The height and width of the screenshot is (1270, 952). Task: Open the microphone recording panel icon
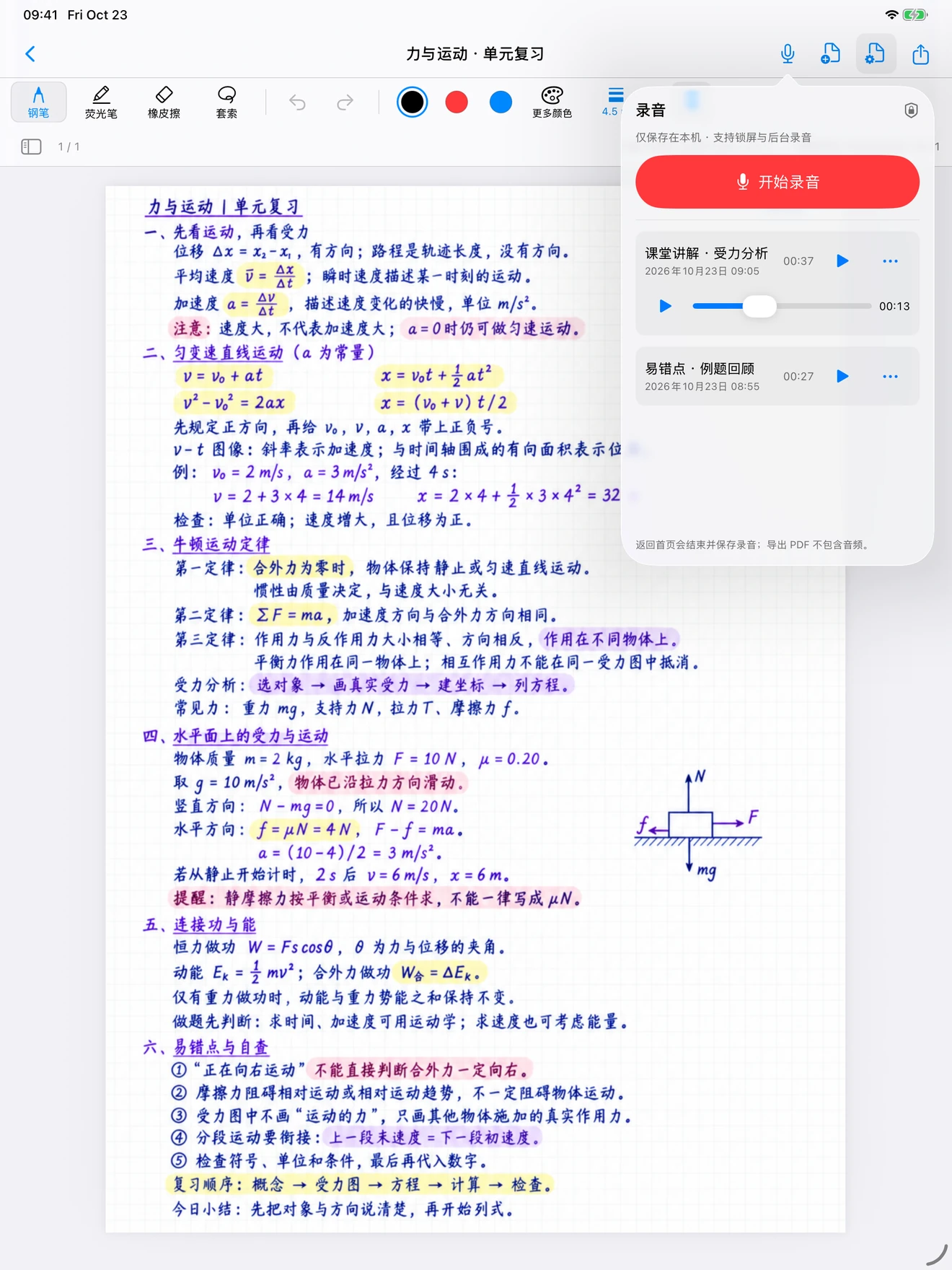(788, 54)
